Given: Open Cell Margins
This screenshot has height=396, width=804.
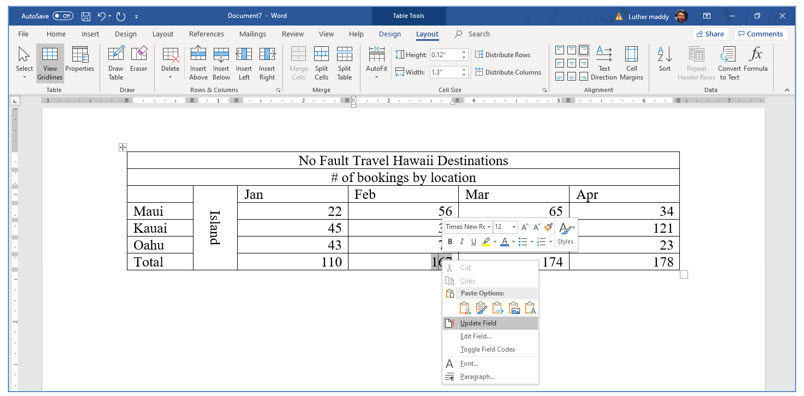Looking at the screenshot, I should click(x=631, y=63).
